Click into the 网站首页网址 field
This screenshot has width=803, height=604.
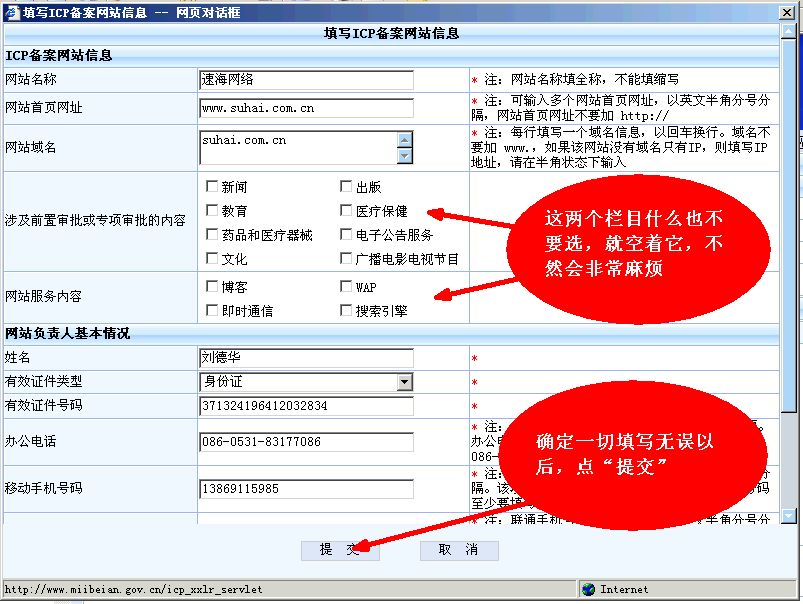click(x=306, y=108)
